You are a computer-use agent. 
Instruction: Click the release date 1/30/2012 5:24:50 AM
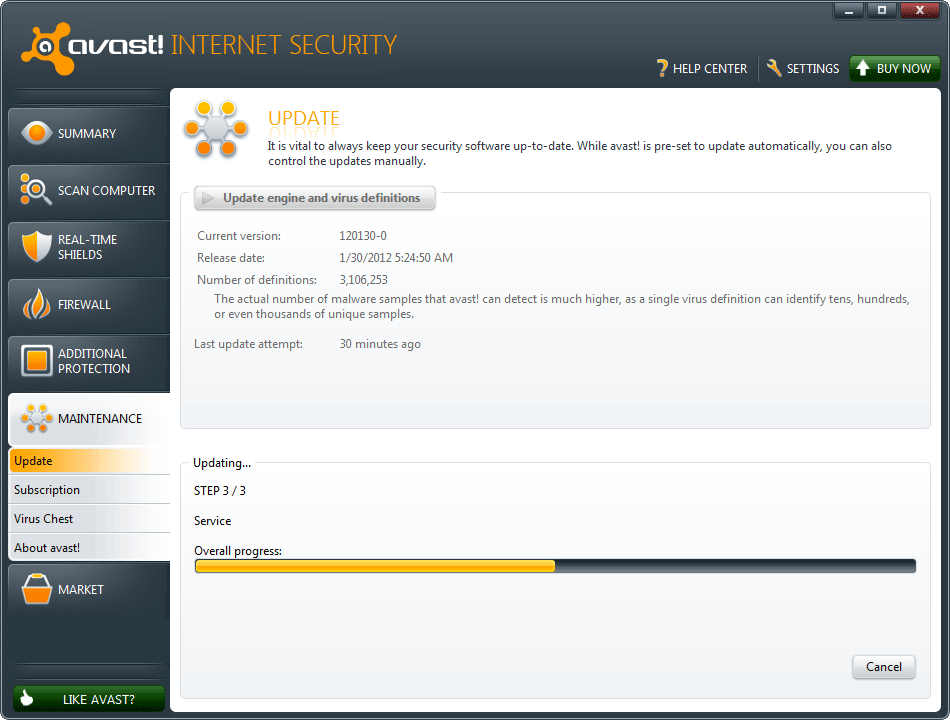396,258
